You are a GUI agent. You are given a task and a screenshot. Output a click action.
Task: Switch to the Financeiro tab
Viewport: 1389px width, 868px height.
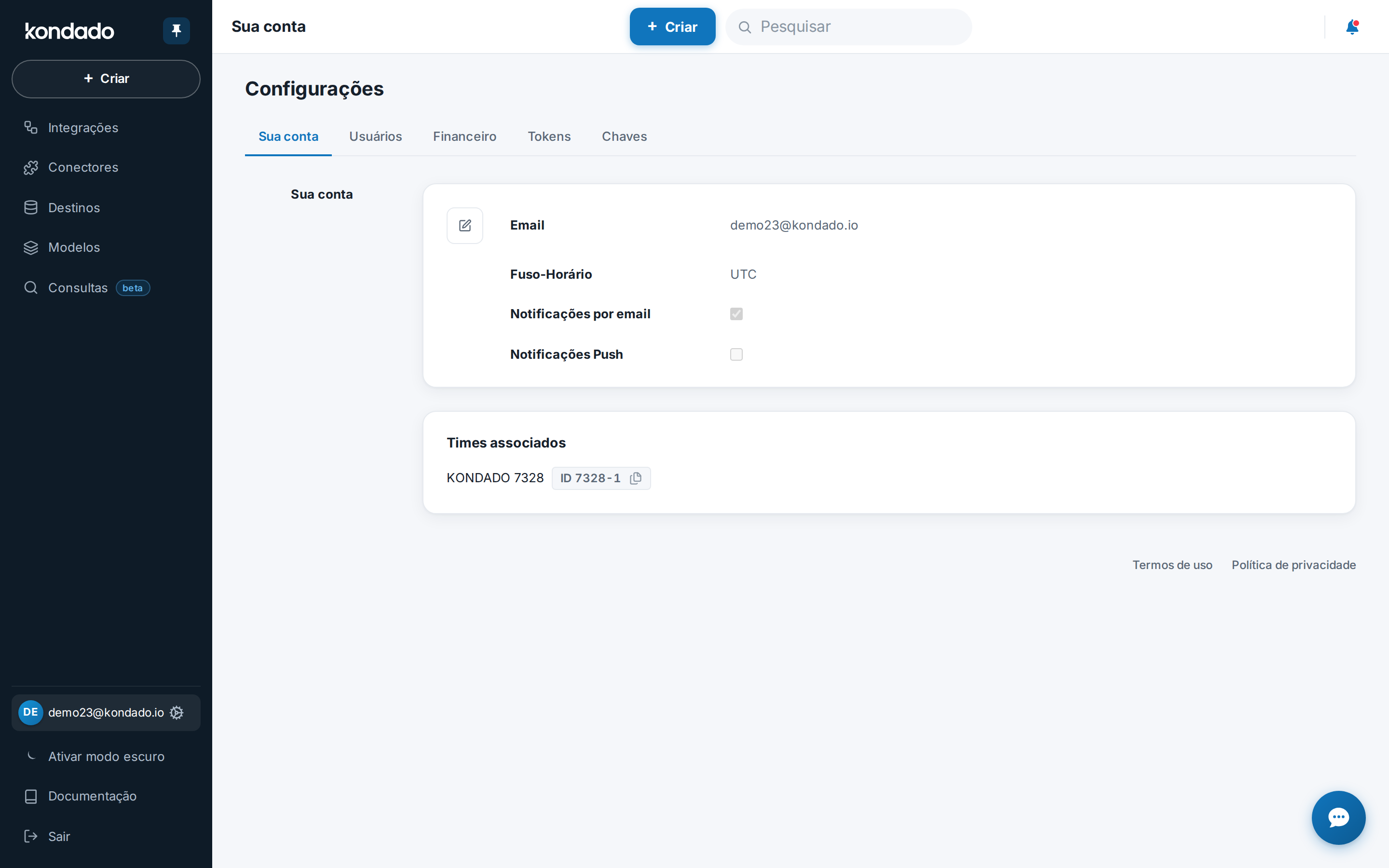[x=464, y=136]
